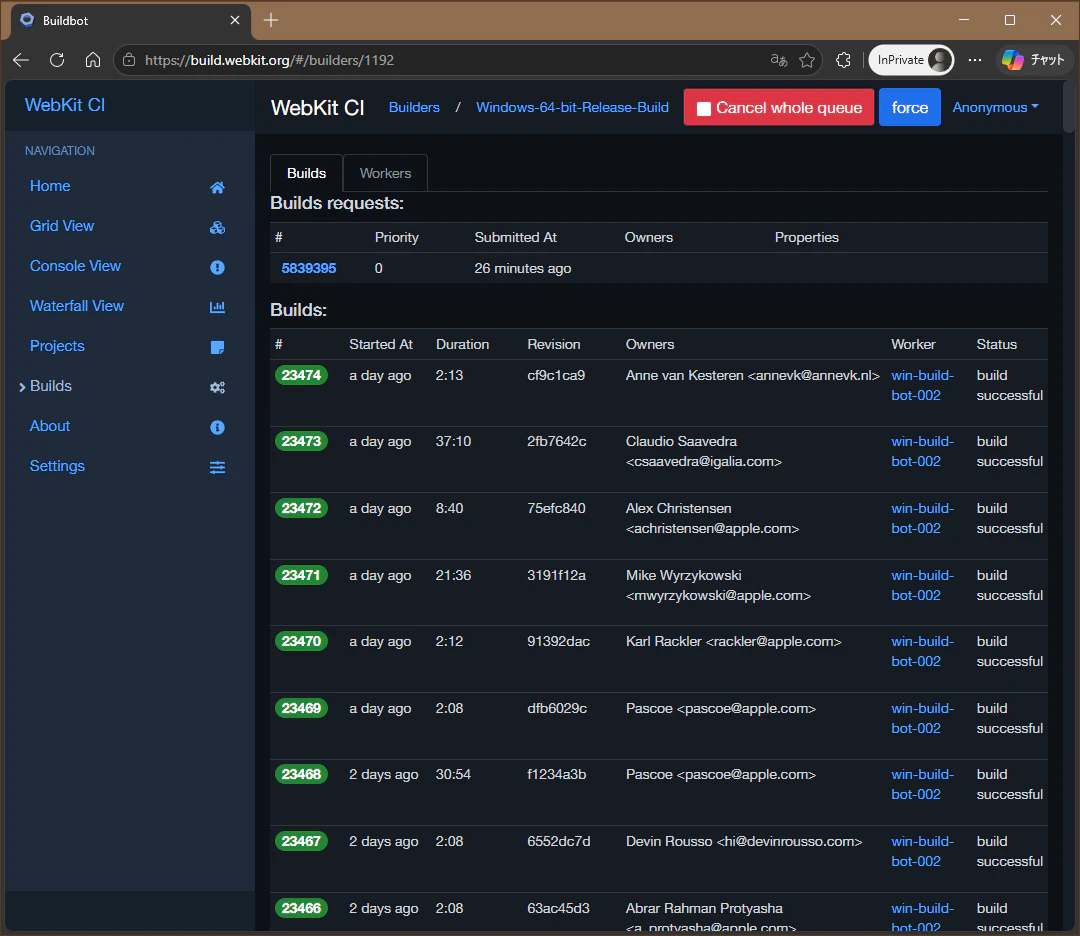Image resolution: width=1080 pixels, height=936 pixels.
Task: Open win-build-bot-002 worker for build 23474
Action: point(922,385)
